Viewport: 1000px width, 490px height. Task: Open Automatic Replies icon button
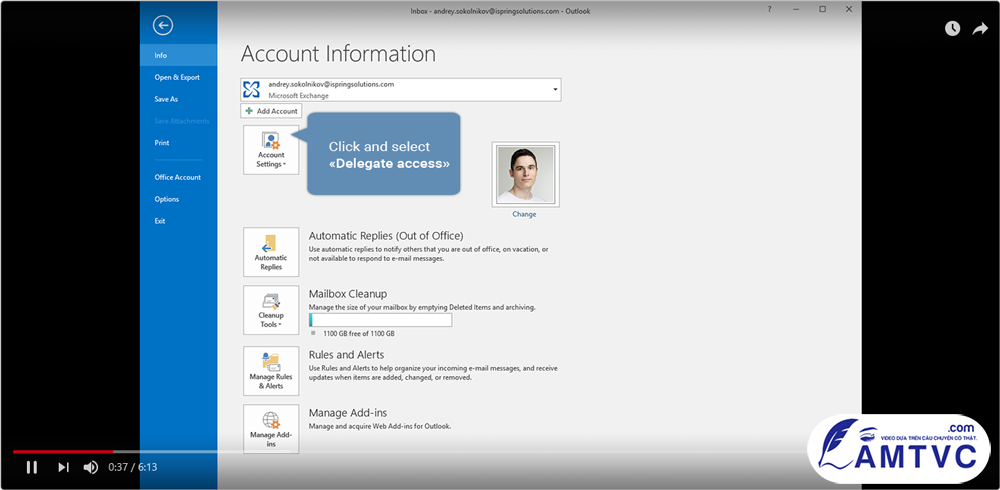pyautogui.click(x=271, y=252)
